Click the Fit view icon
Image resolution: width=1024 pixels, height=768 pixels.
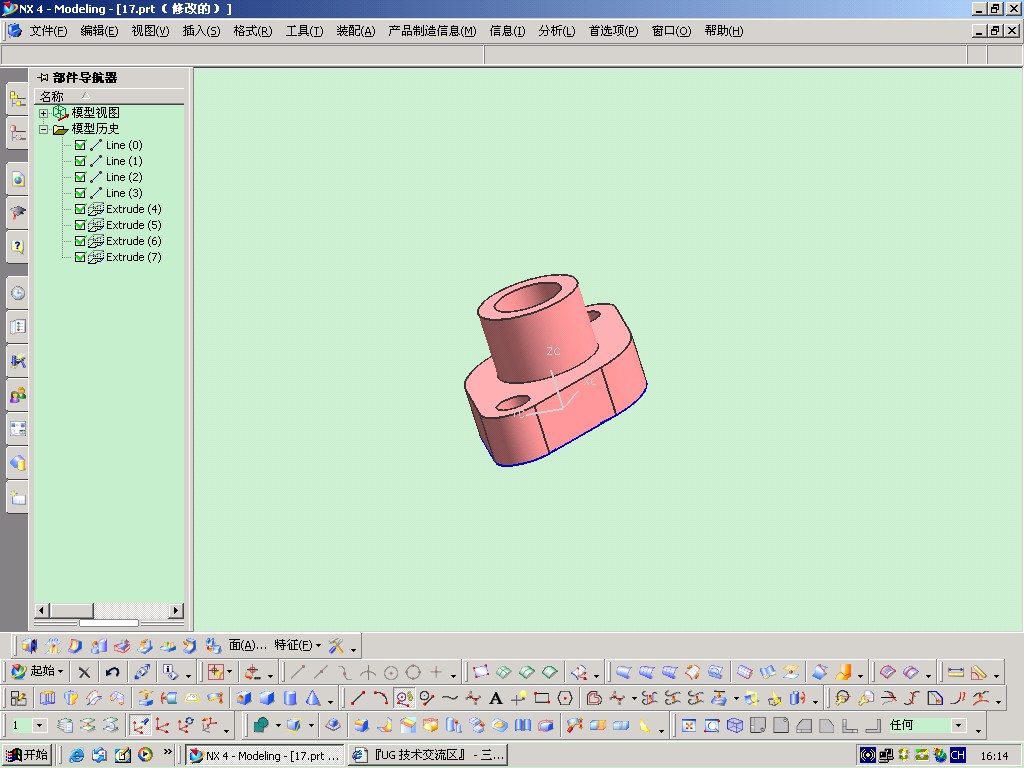point(688,726)
